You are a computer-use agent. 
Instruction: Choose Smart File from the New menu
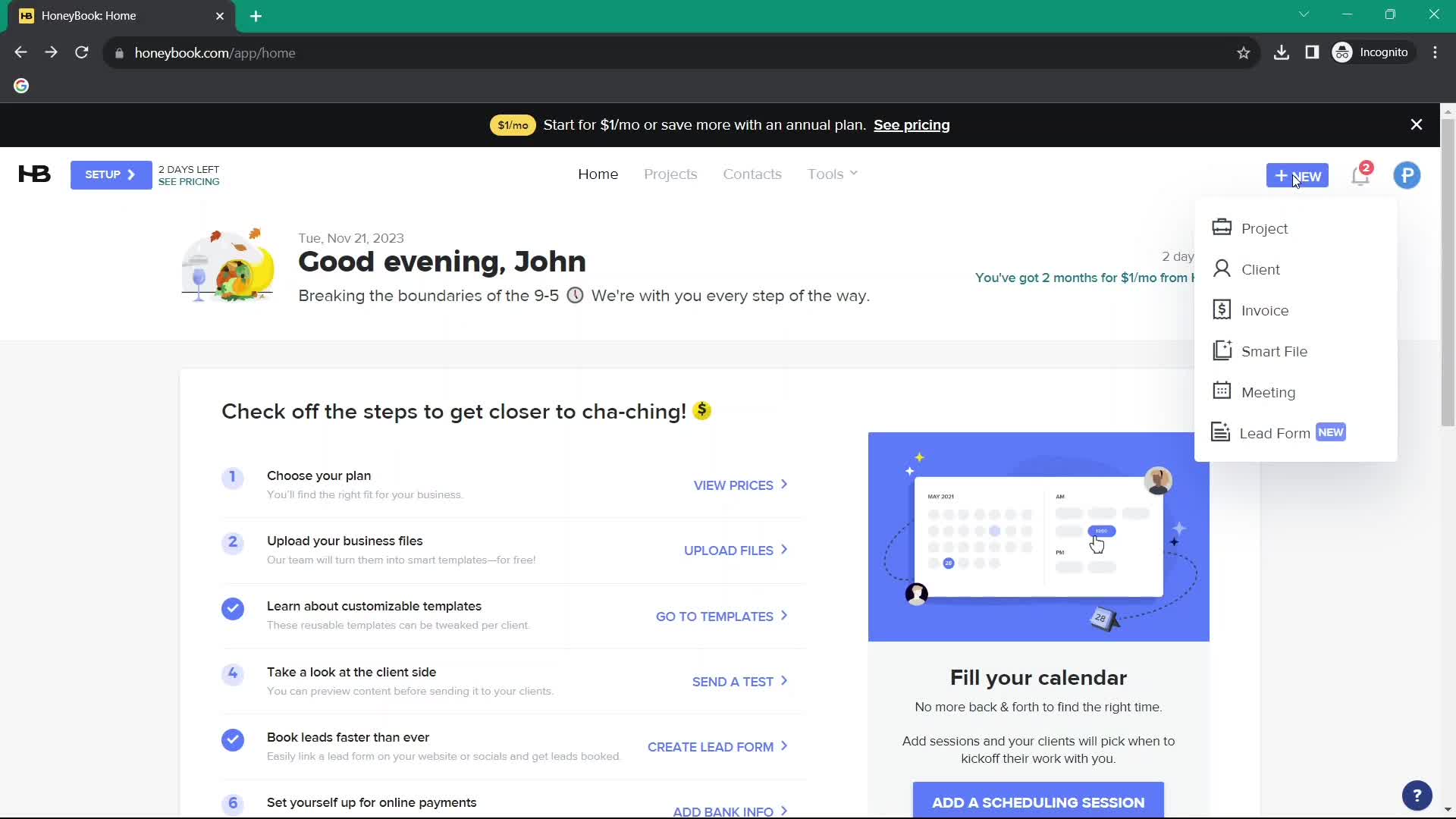(x=1295, y=351)
